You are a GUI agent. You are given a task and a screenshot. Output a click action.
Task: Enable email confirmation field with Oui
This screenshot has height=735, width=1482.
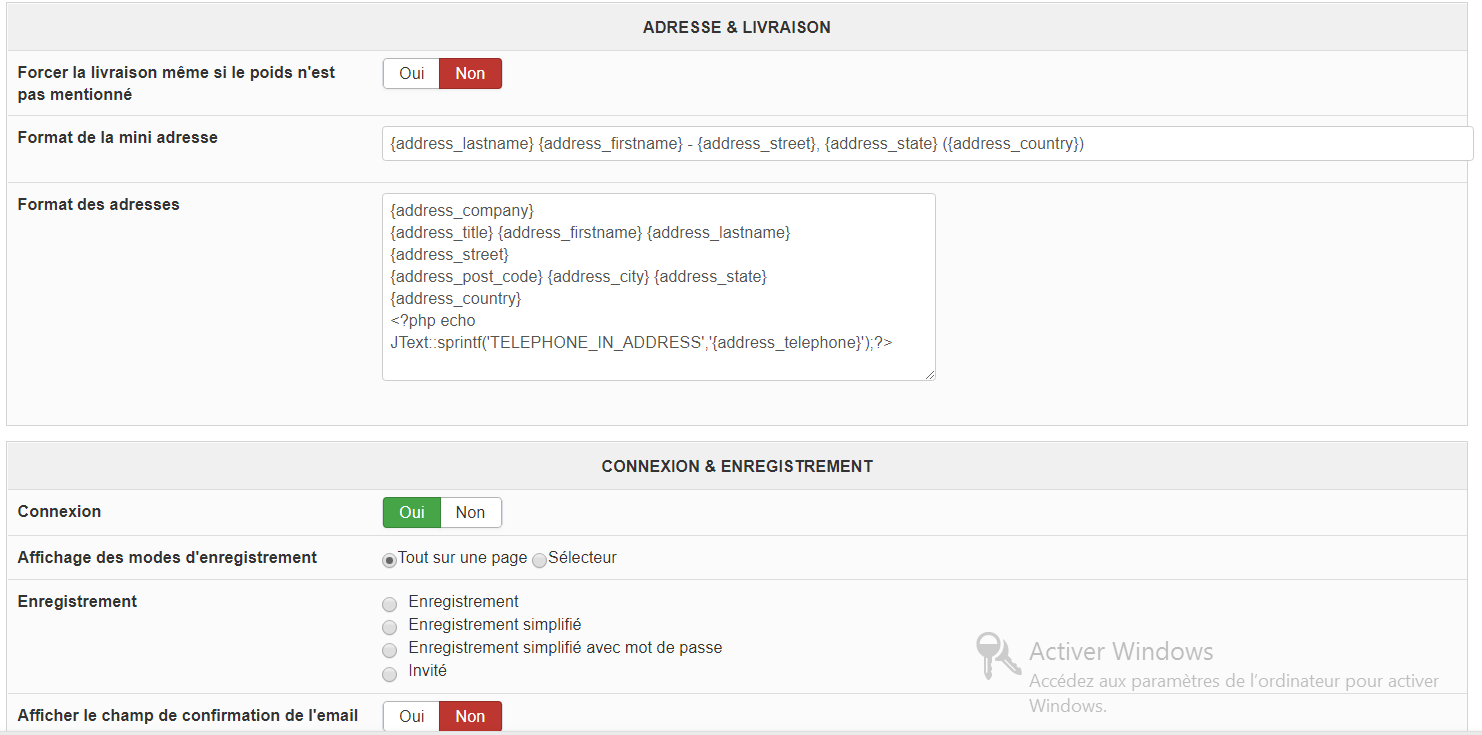point(411,716)
